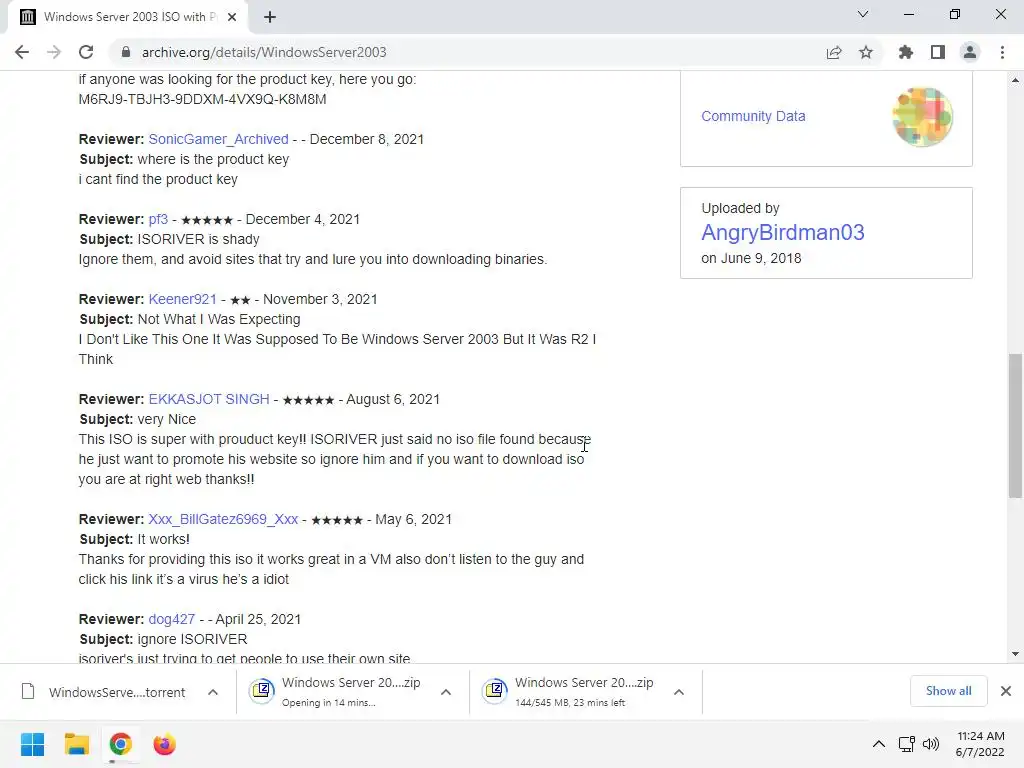The image size is (1024, 768).
Task: Click the 'ISORIVER is shady' subject text
Action: coord(199,239)
